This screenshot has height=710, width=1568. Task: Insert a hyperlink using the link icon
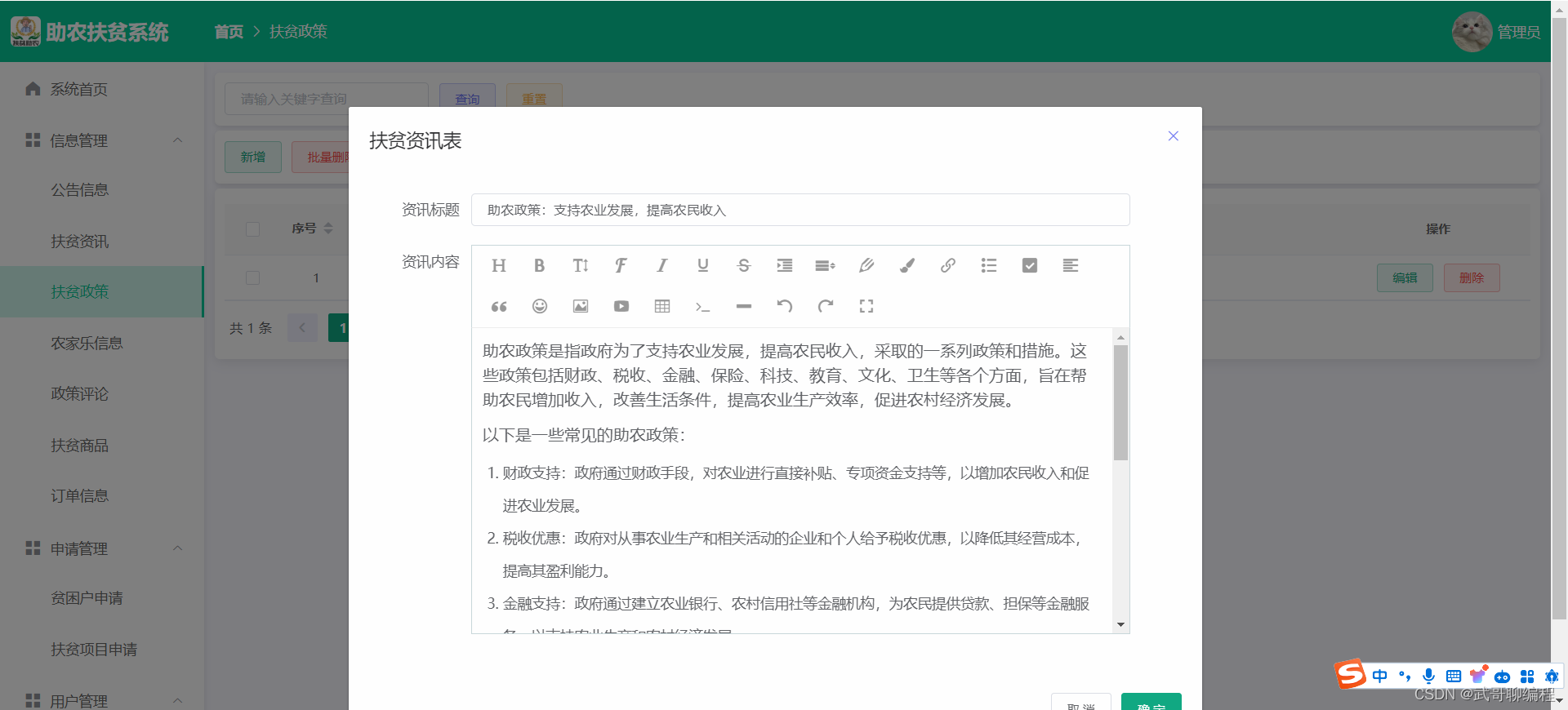tap(947, 265)
